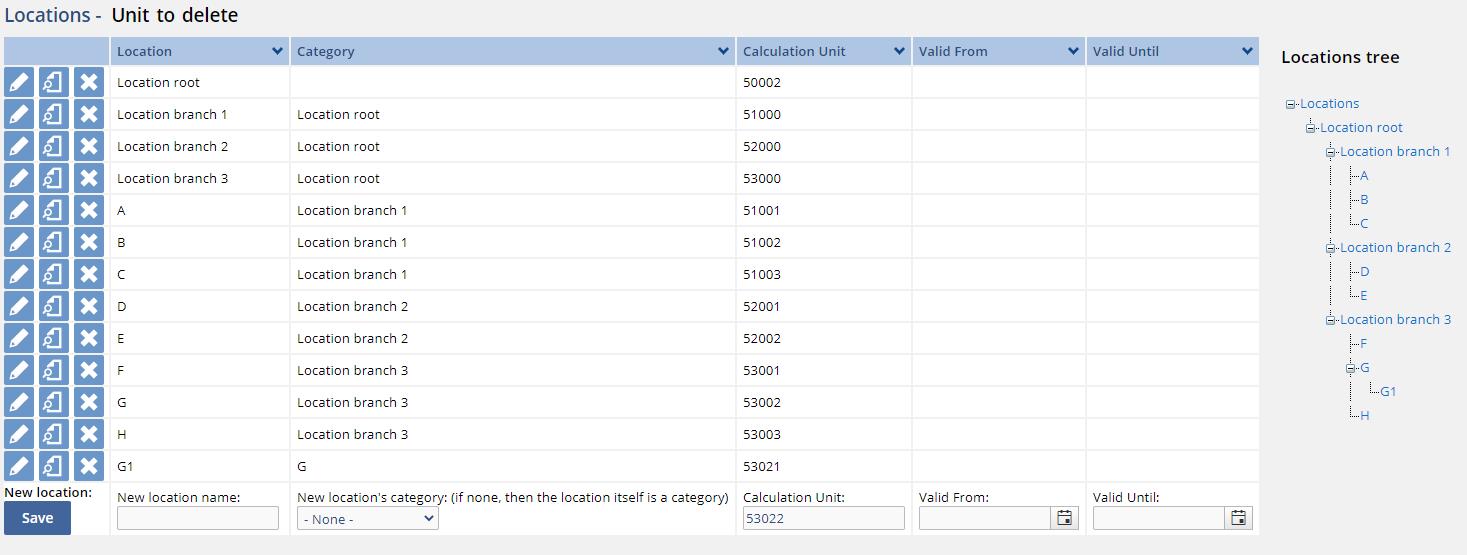Focus the Calculation Unit input field

click(823, 518)
